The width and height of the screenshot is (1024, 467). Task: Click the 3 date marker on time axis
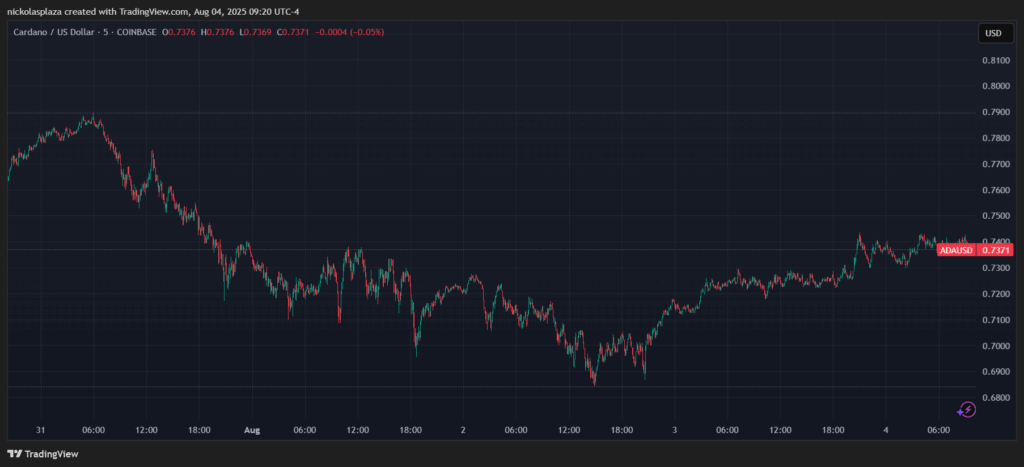(674, 429)
